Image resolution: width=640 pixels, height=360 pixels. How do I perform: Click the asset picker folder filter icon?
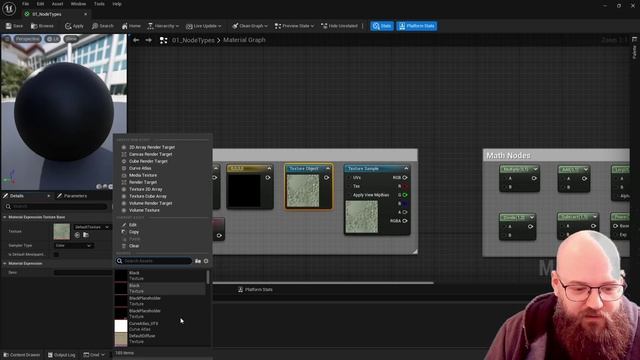click(x=198, y=261)
